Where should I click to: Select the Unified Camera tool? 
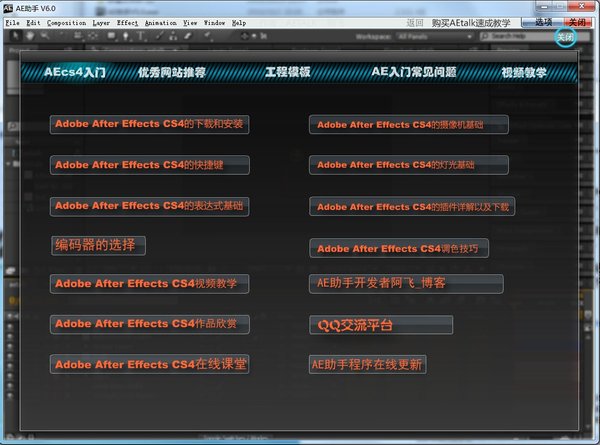[78, 36]
